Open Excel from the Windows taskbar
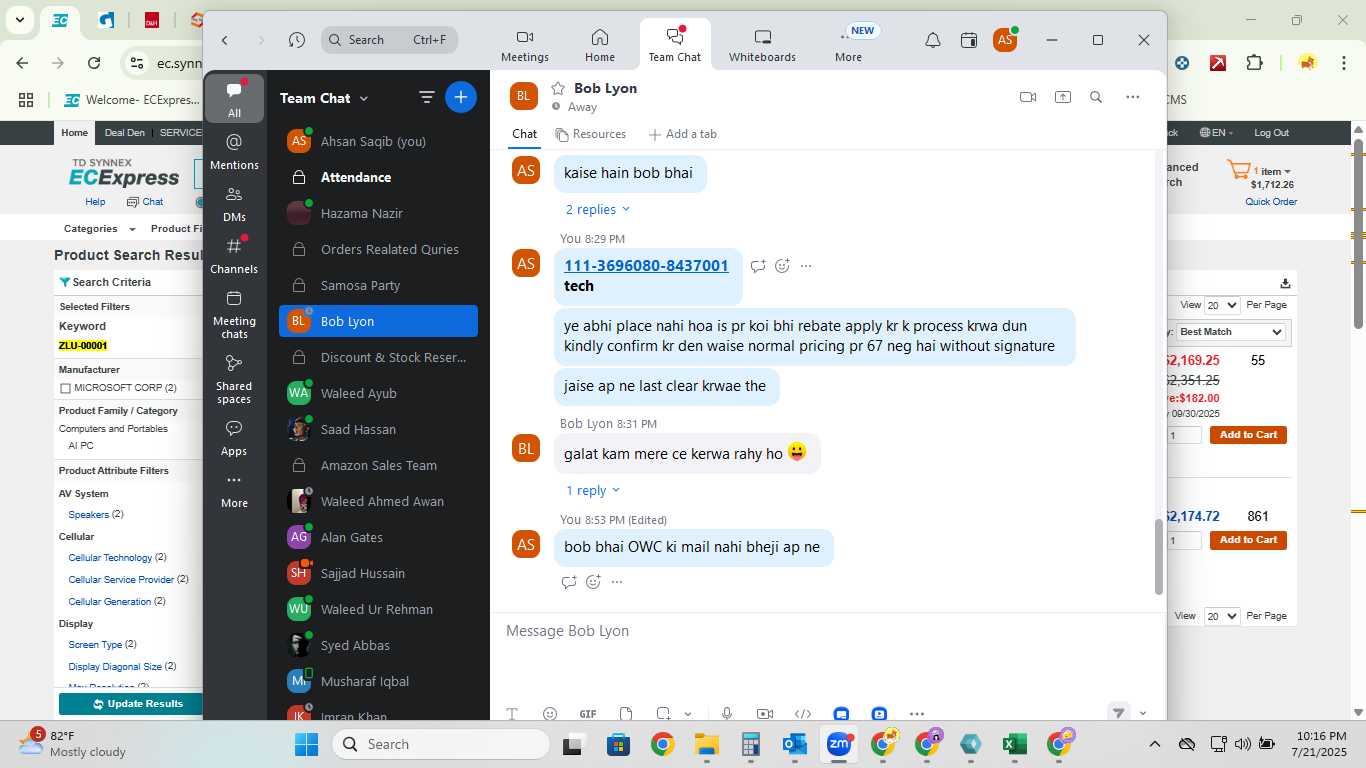 coord(1015,744)
